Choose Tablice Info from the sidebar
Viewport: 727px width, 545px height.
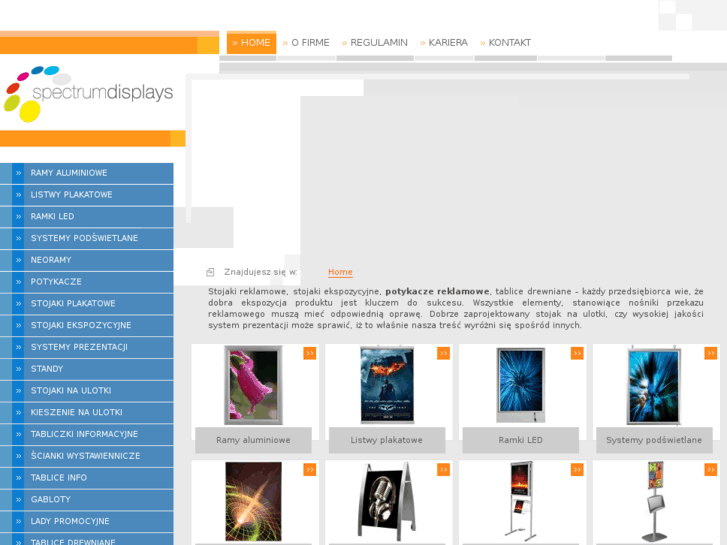pyautogui.click(x=87, y=478)
